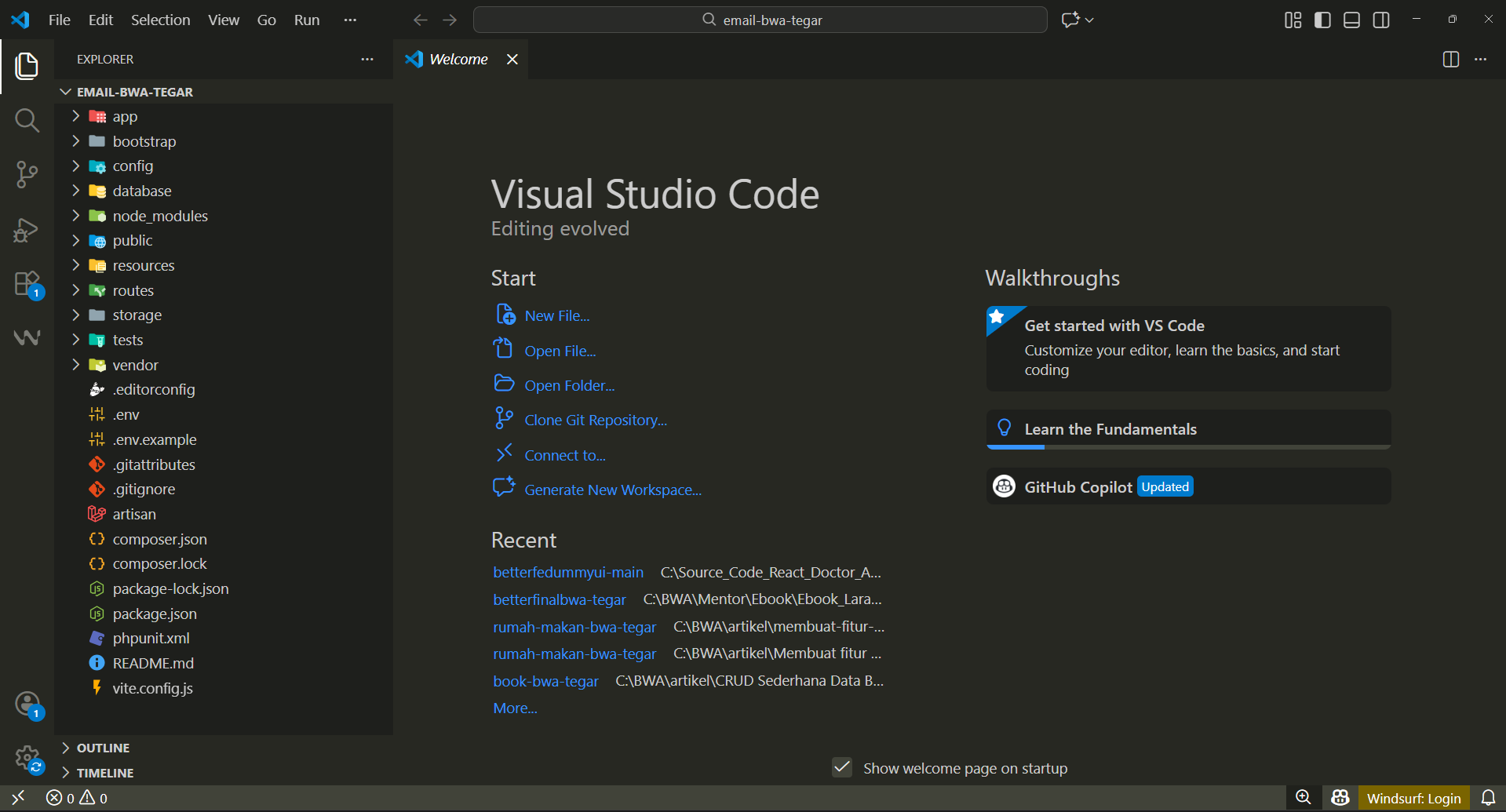Expand the OUTLINE section
Viewport: 1506px width, 812px height.
pyautogui.click(x=103, y=748)
